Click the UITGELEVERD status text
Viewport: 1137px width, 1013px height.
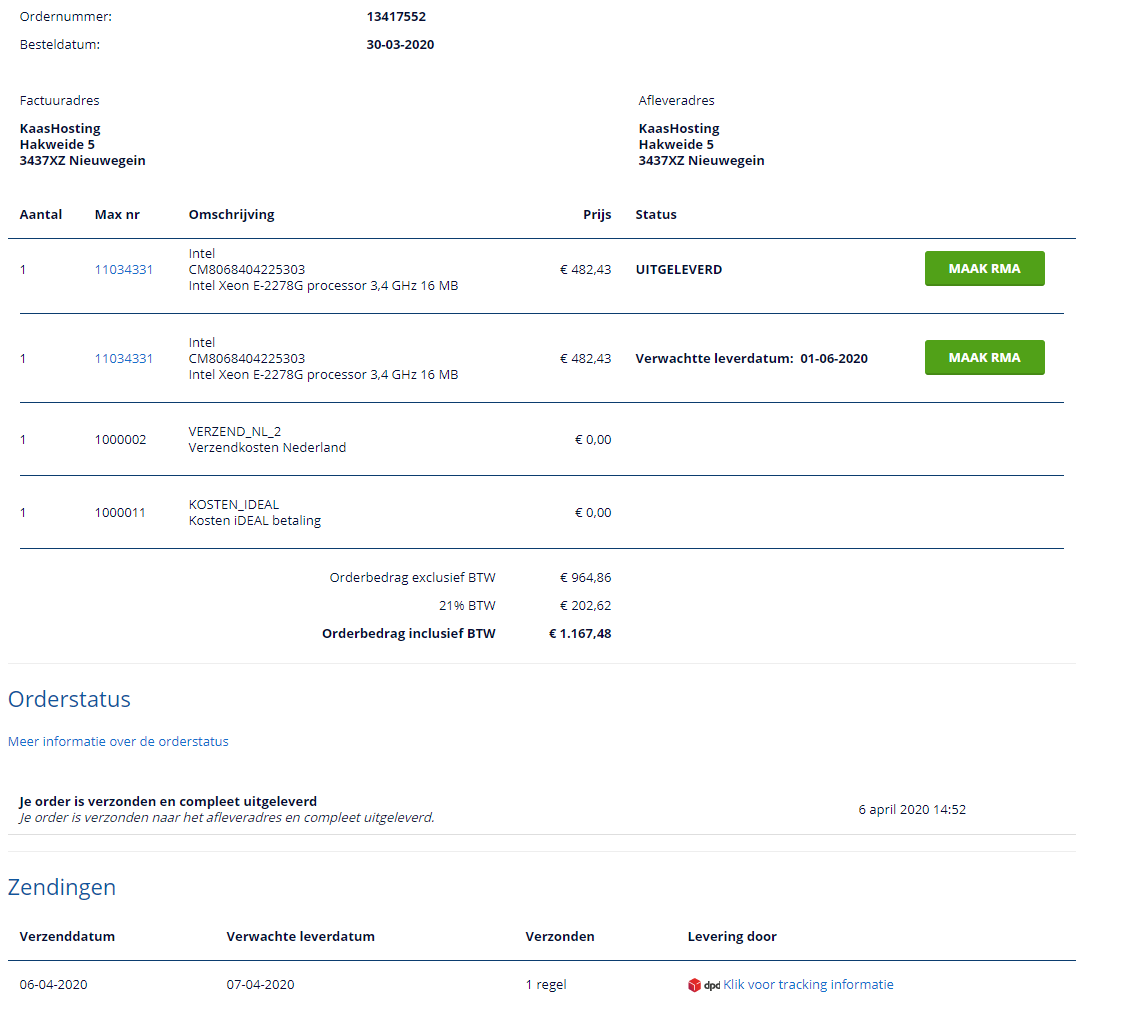tap(678, 269)
